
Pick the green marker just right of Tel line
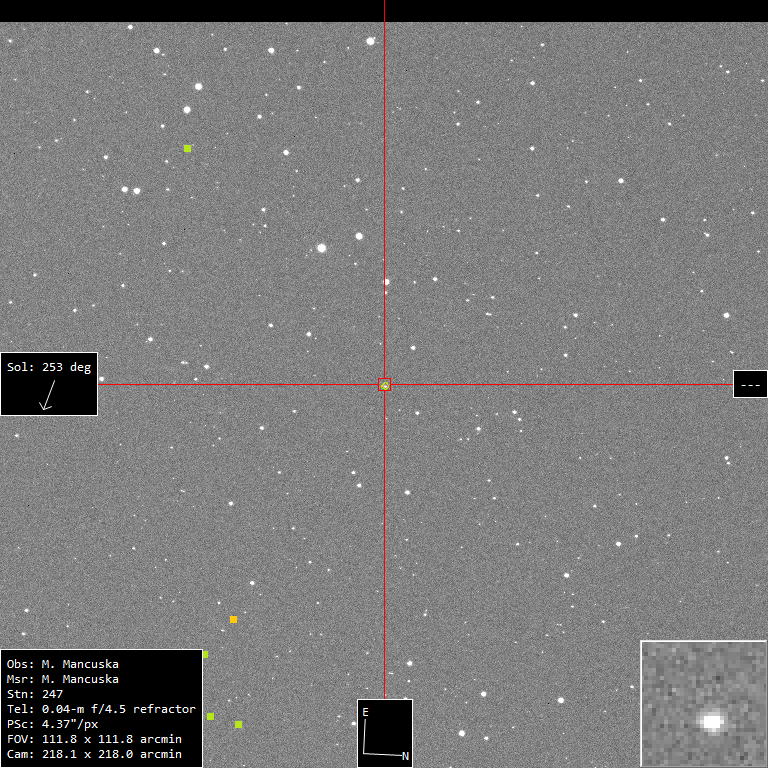[210, 716]
